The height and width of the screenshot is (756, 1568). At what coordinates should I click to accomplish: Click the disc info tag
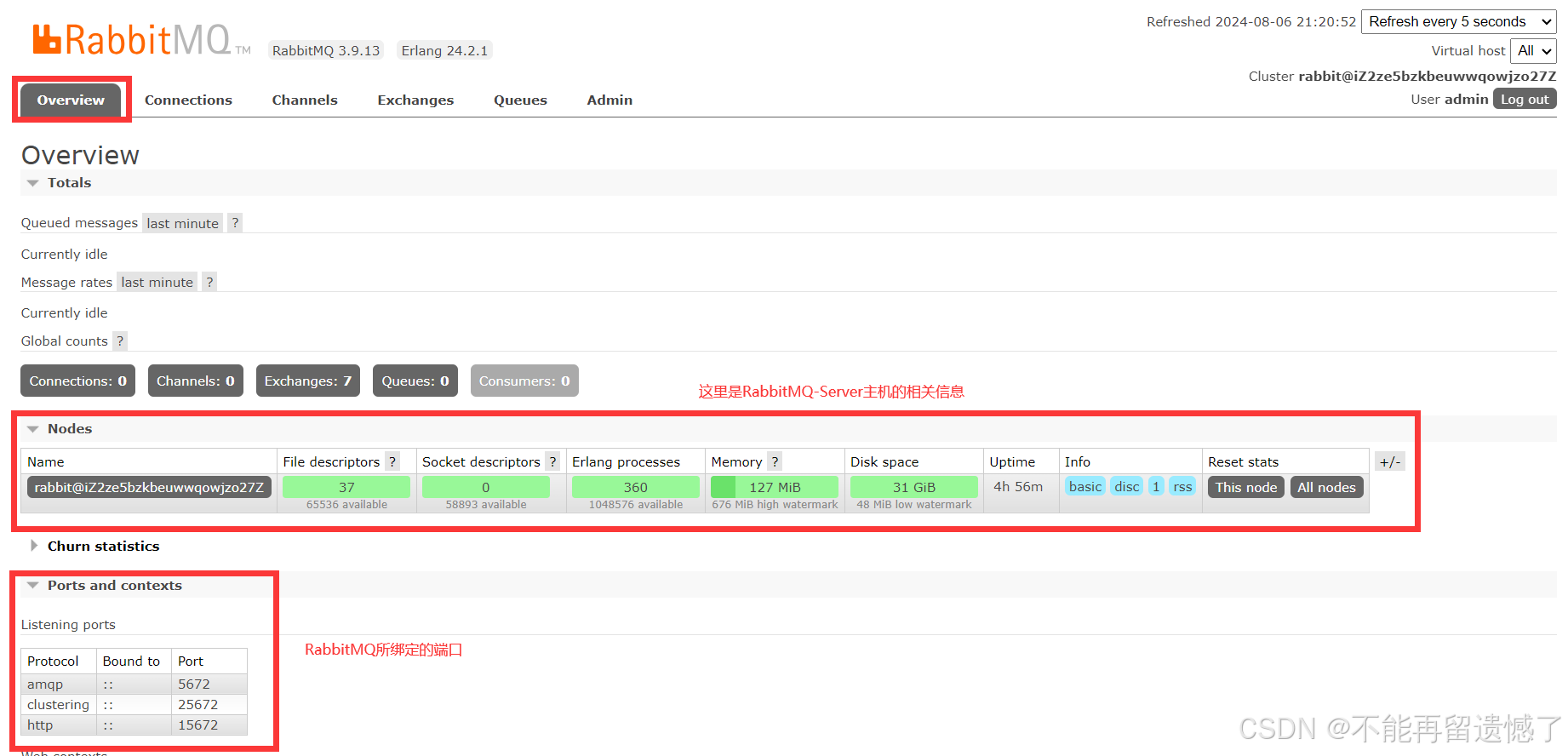[1127, 486]
